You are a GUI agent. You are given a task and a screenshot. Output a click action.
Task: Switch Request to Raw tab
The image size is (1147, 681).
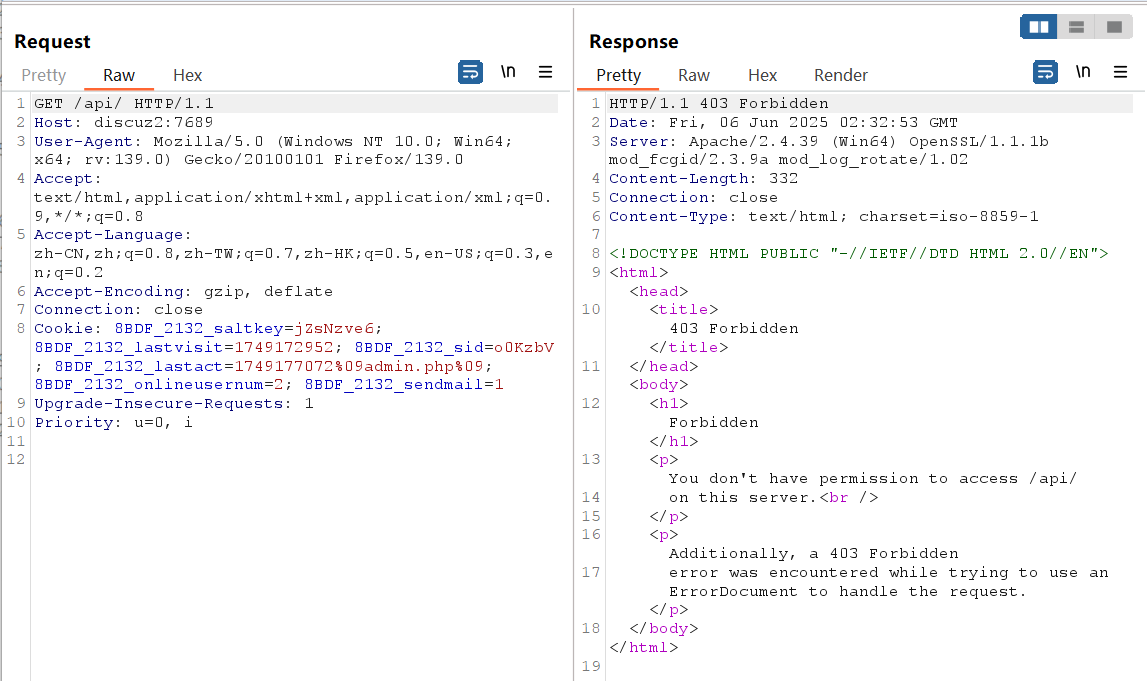[x=119, y=75]
